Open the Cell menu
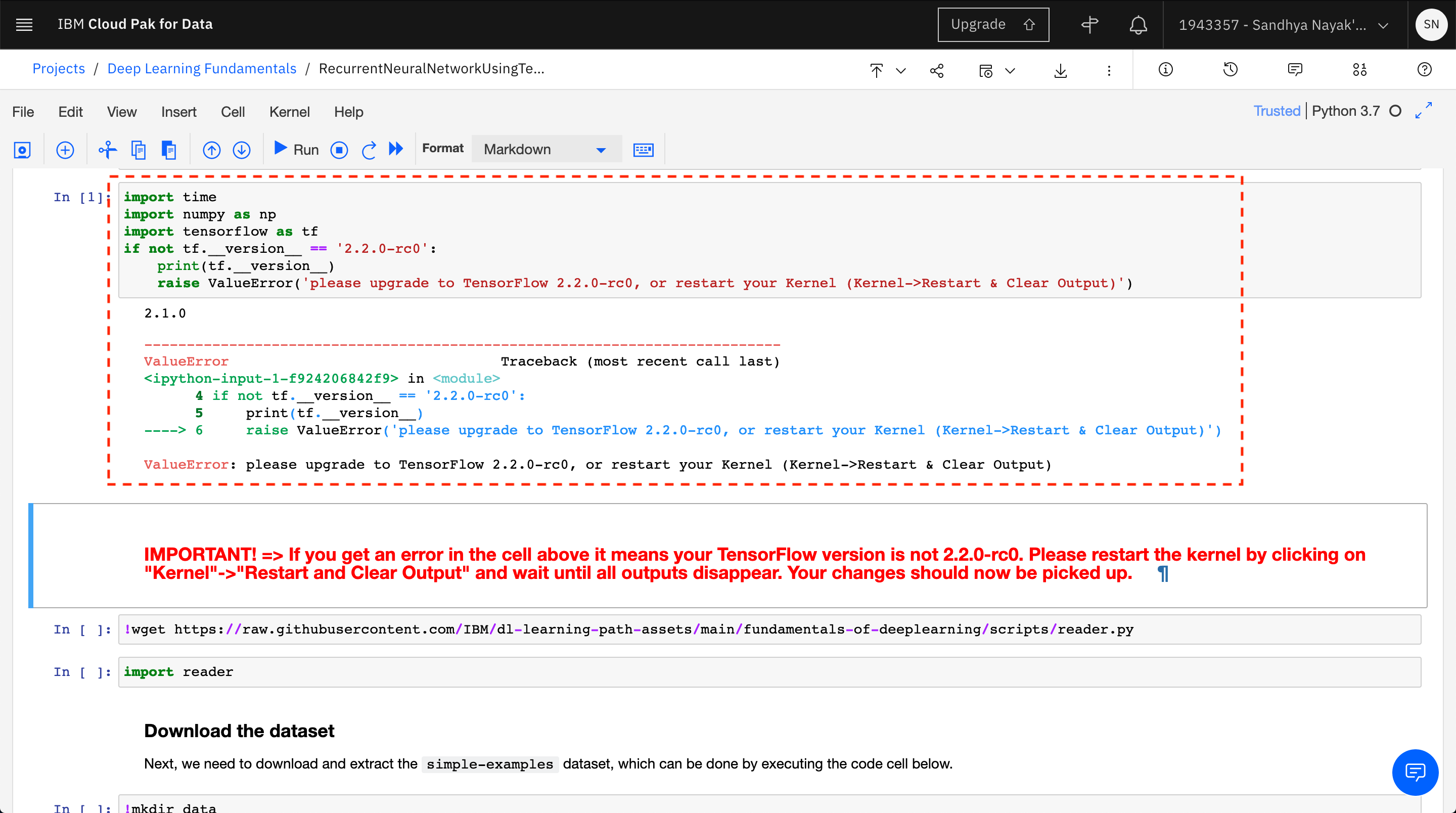The width and height of the screenshot is (1456, 813). point(233,112)
